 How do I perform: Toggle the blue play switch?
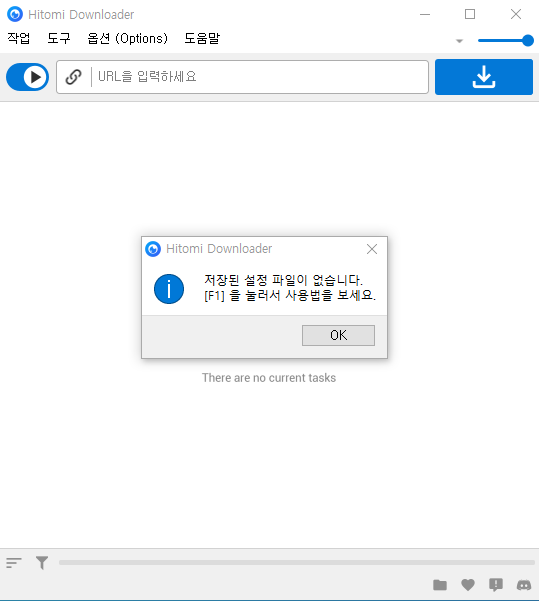(27, 77)
